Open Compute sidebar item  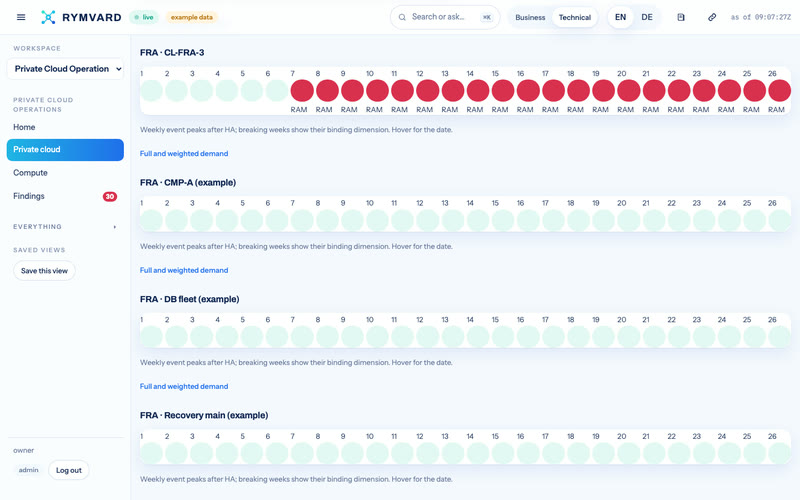coord(65,173)
